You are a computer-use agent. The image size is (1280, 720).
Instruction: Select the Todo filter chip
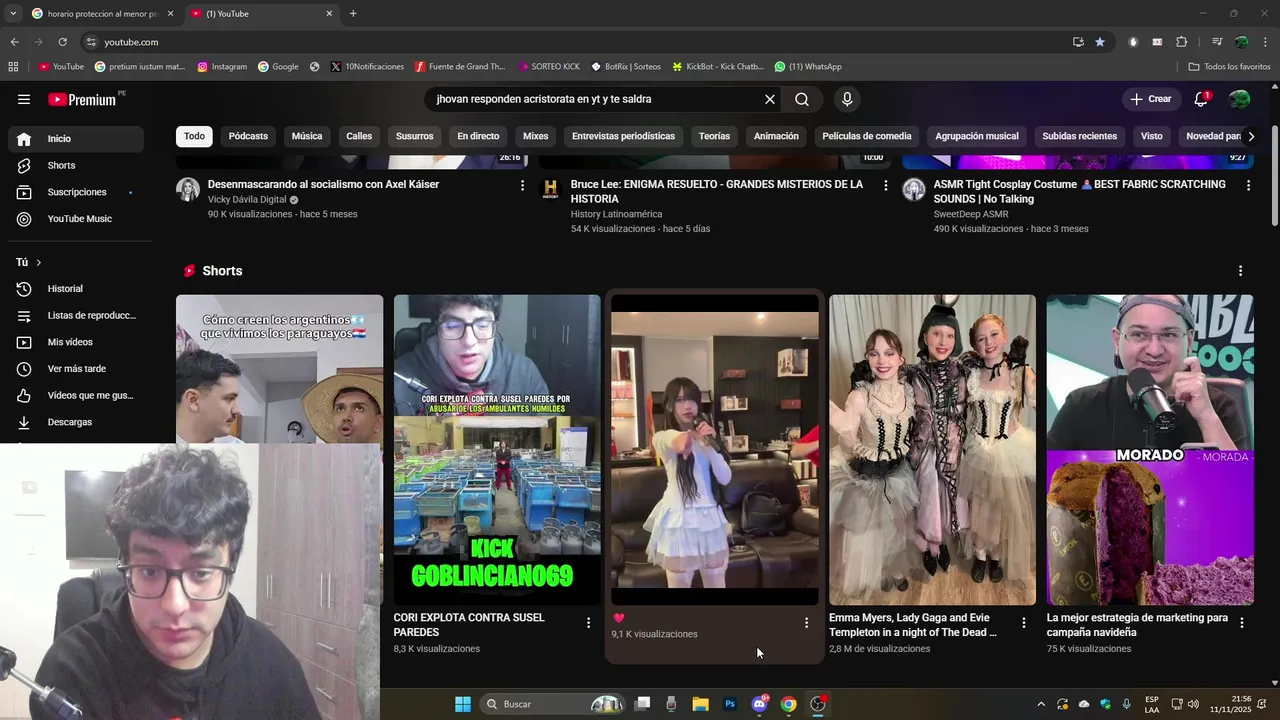[x=194, y=136]
